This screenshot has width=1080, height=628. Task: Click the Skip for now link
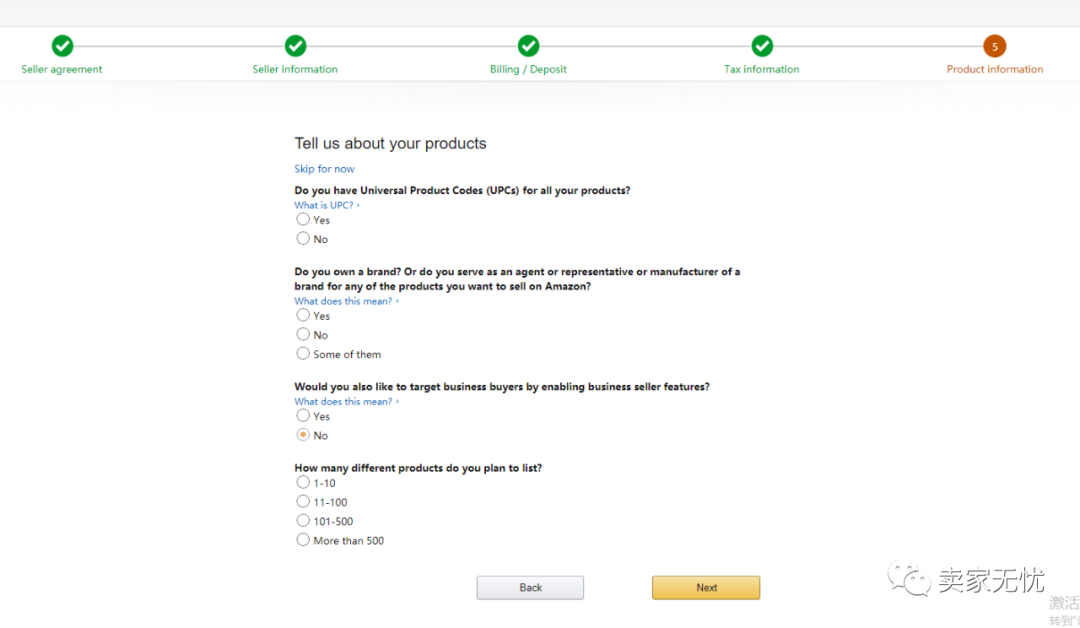coord(324,169)
